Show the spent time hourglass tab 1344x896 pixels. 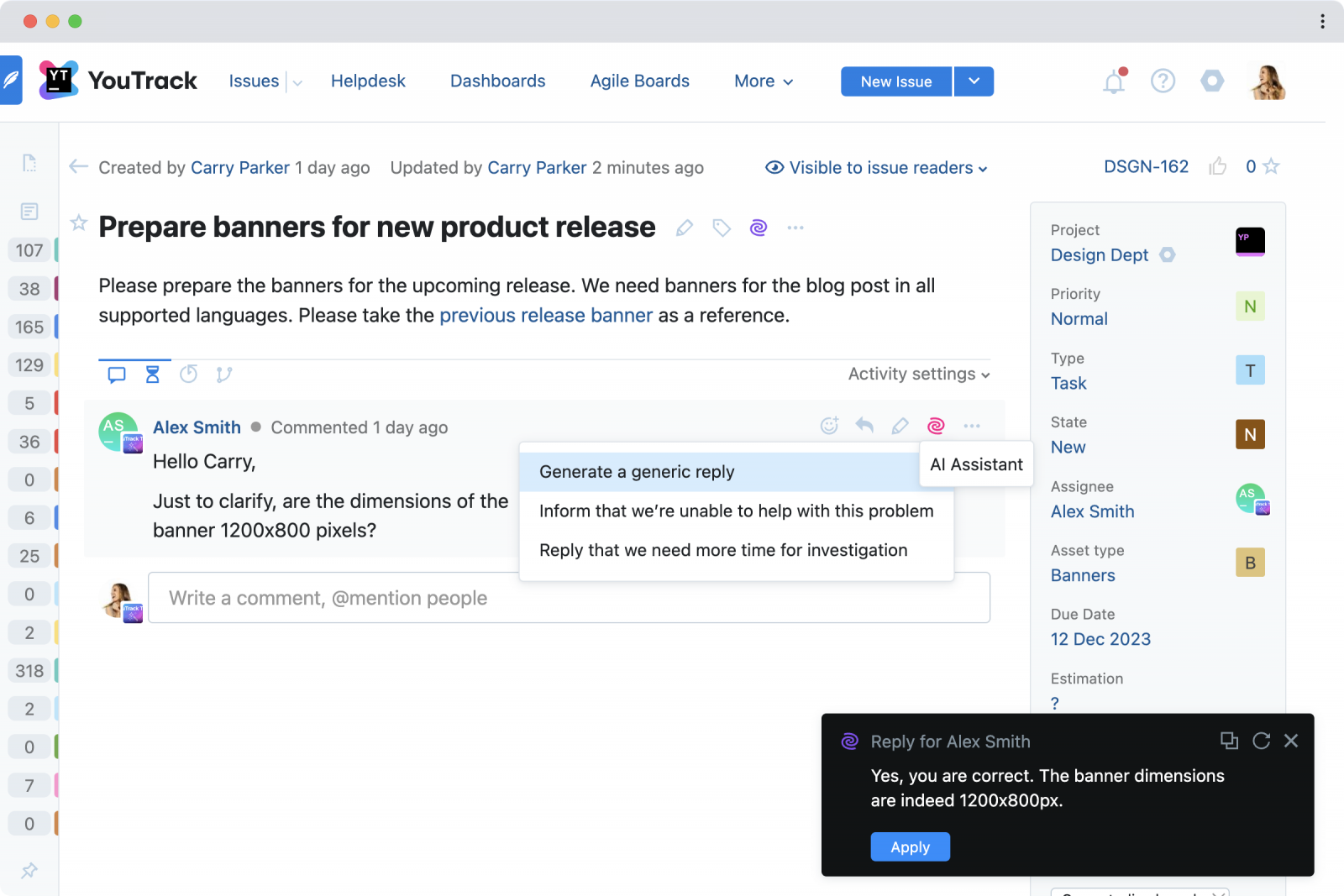tap(152, 375)
